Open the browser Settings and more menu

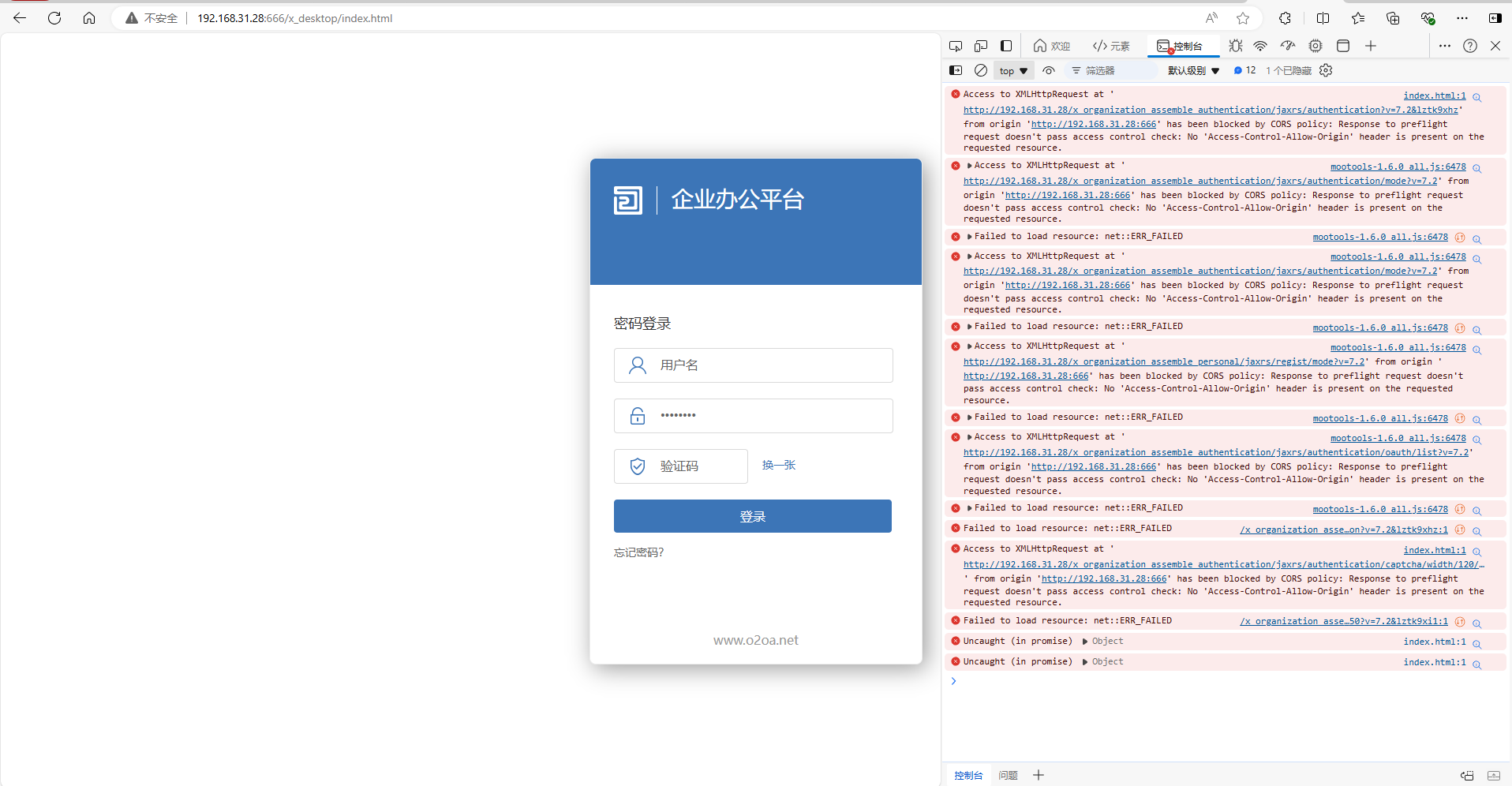pyautogui.click(x=1462, y=18)
